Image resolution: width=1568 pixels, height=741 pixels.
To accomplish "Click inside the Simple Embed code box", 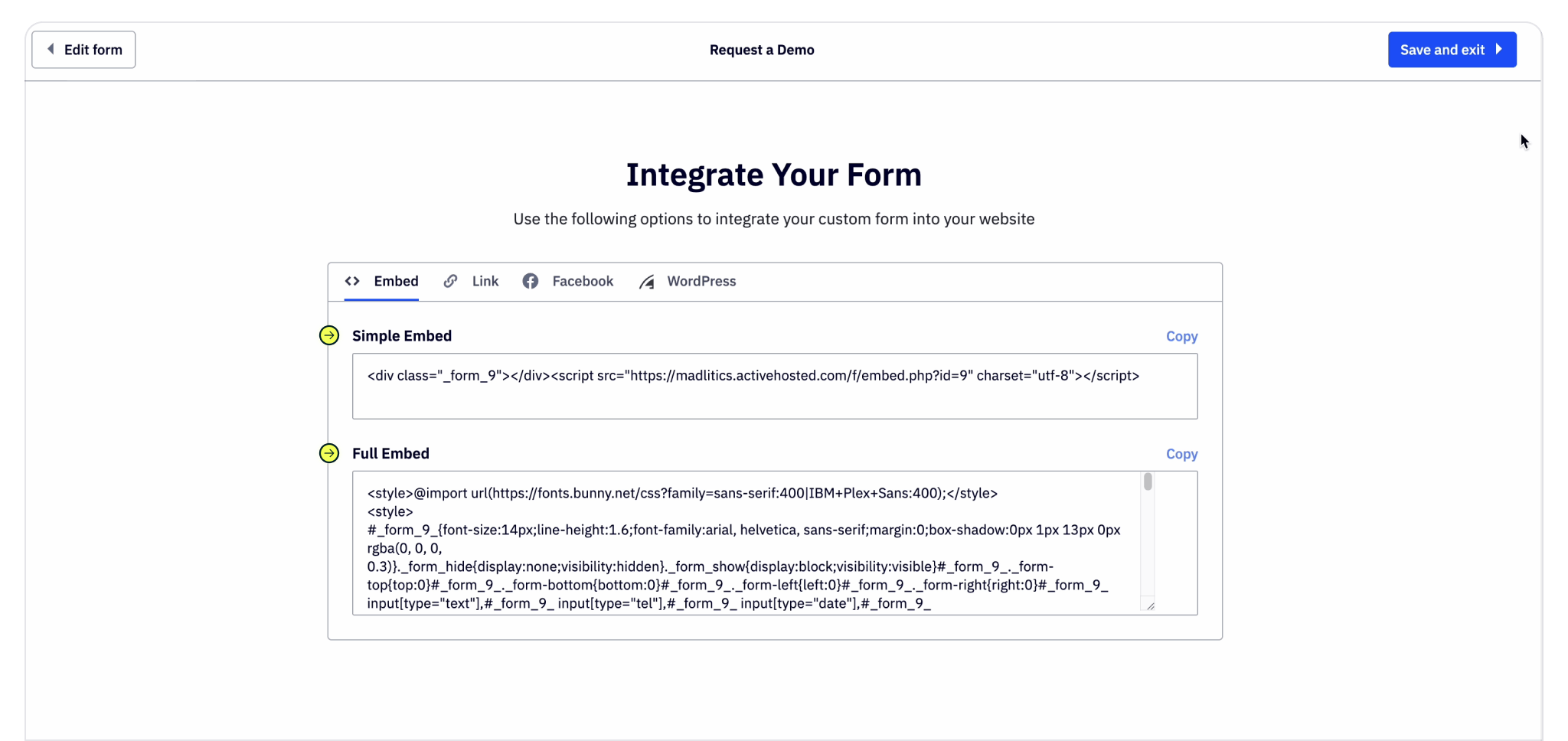I will [775, 386].
